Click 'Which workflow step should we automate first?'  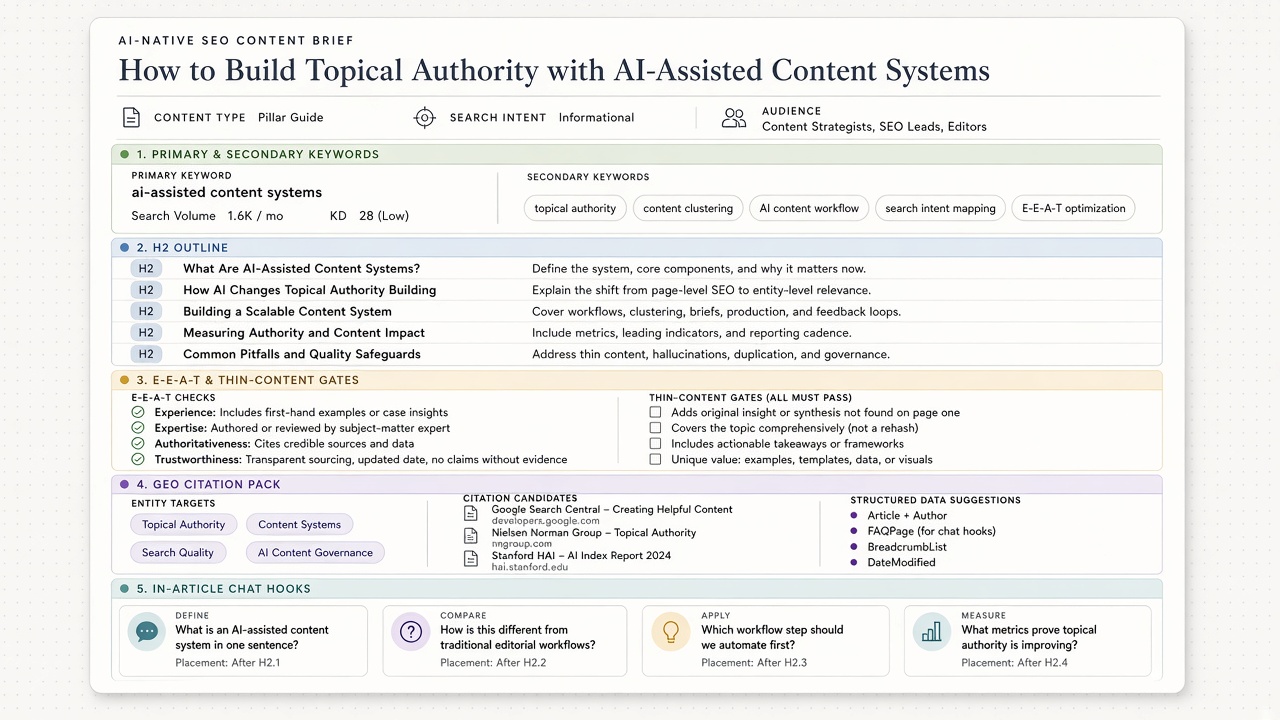(772, 637)
